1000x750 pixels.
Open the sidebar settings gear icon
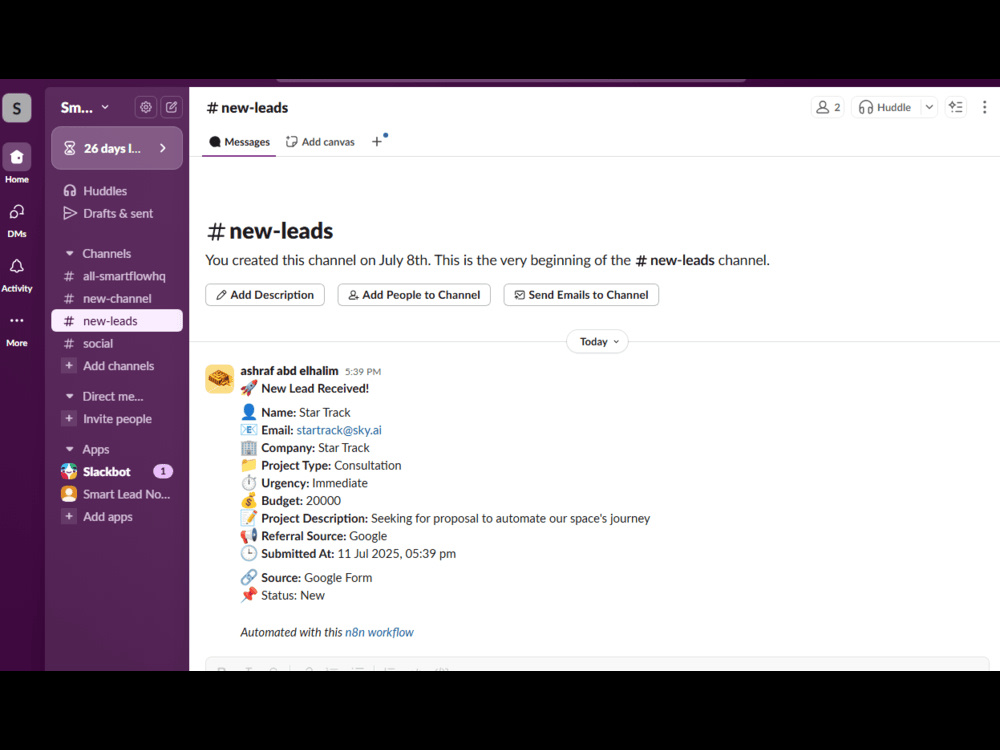(x=145, y=107)
